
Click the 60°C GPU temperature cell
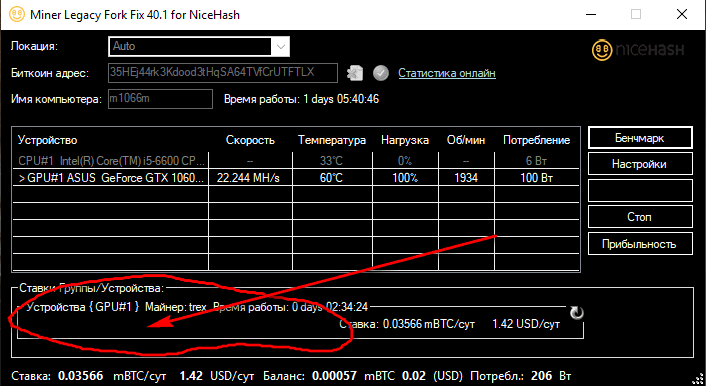pos(331,178)
